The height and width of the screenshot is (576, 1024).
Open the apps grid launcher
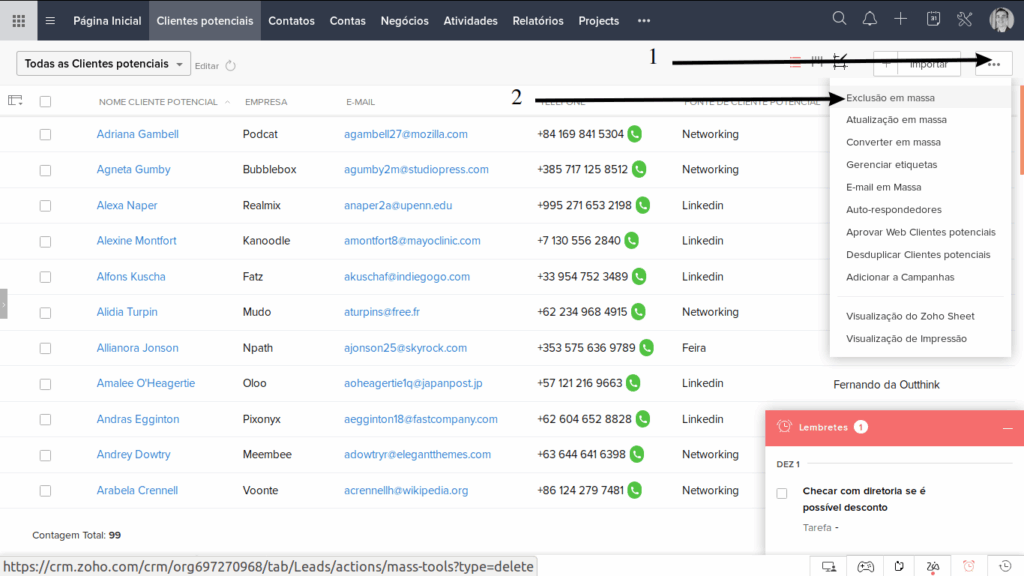19,21
